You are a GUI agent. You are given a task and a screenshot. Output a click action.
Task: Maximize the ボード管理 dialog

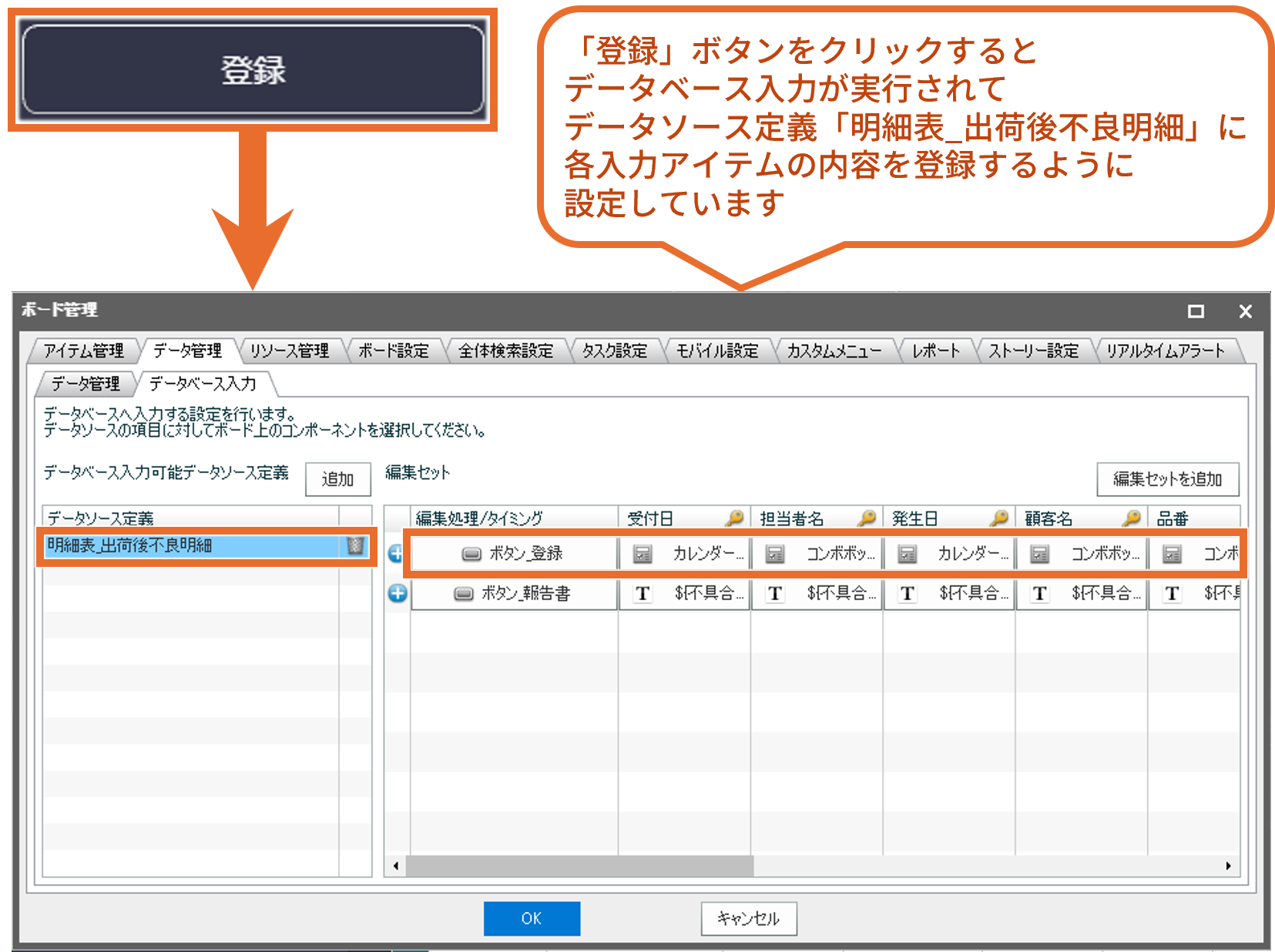point(1196,311)
